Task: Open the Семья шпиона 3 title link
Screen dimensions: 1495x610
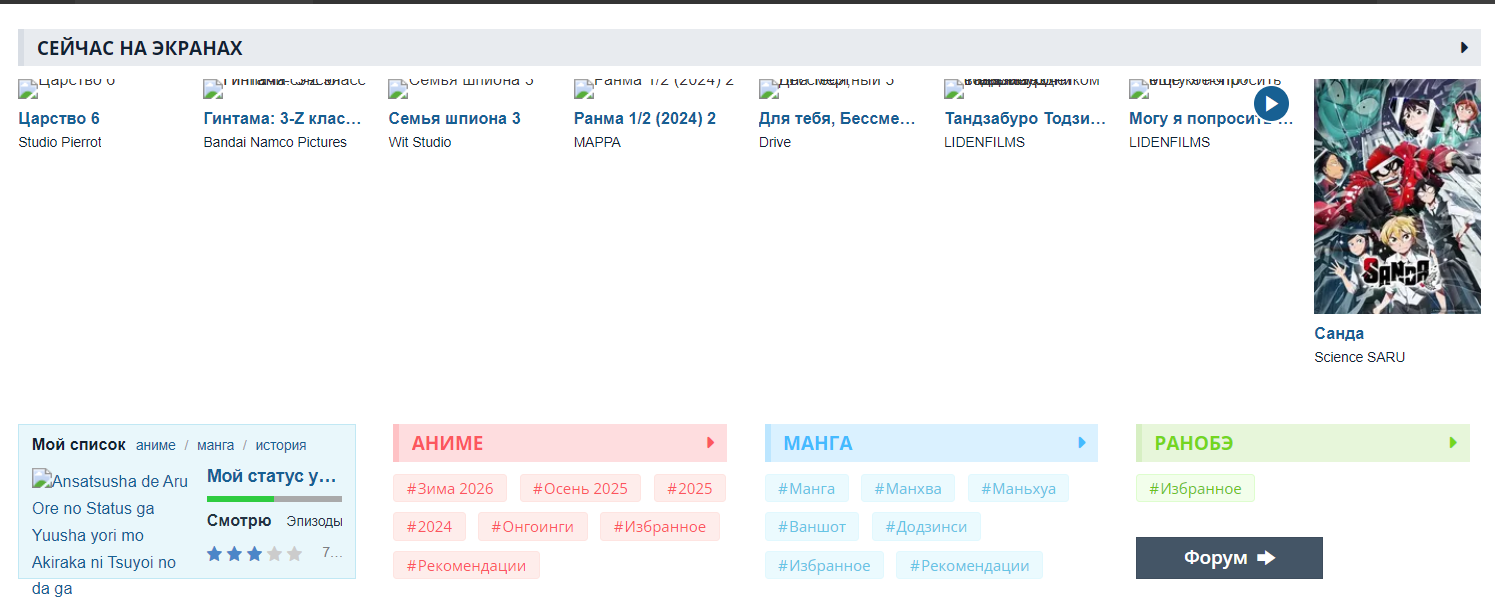Action: (x=454, y=119)
